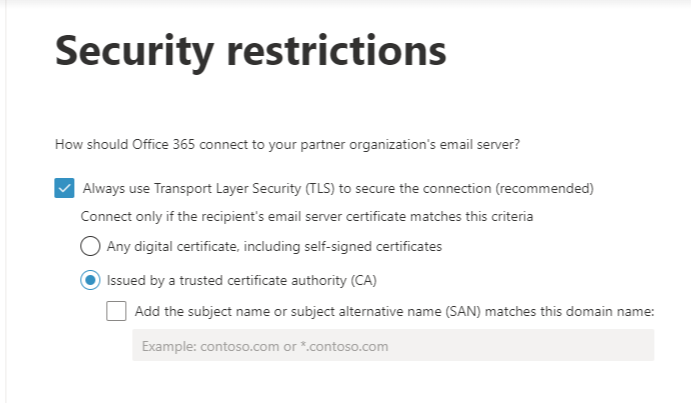This screenshot has width=691, height=403.
Task: Click the Issued by a trusted certificate authority label
Action: 241,280
